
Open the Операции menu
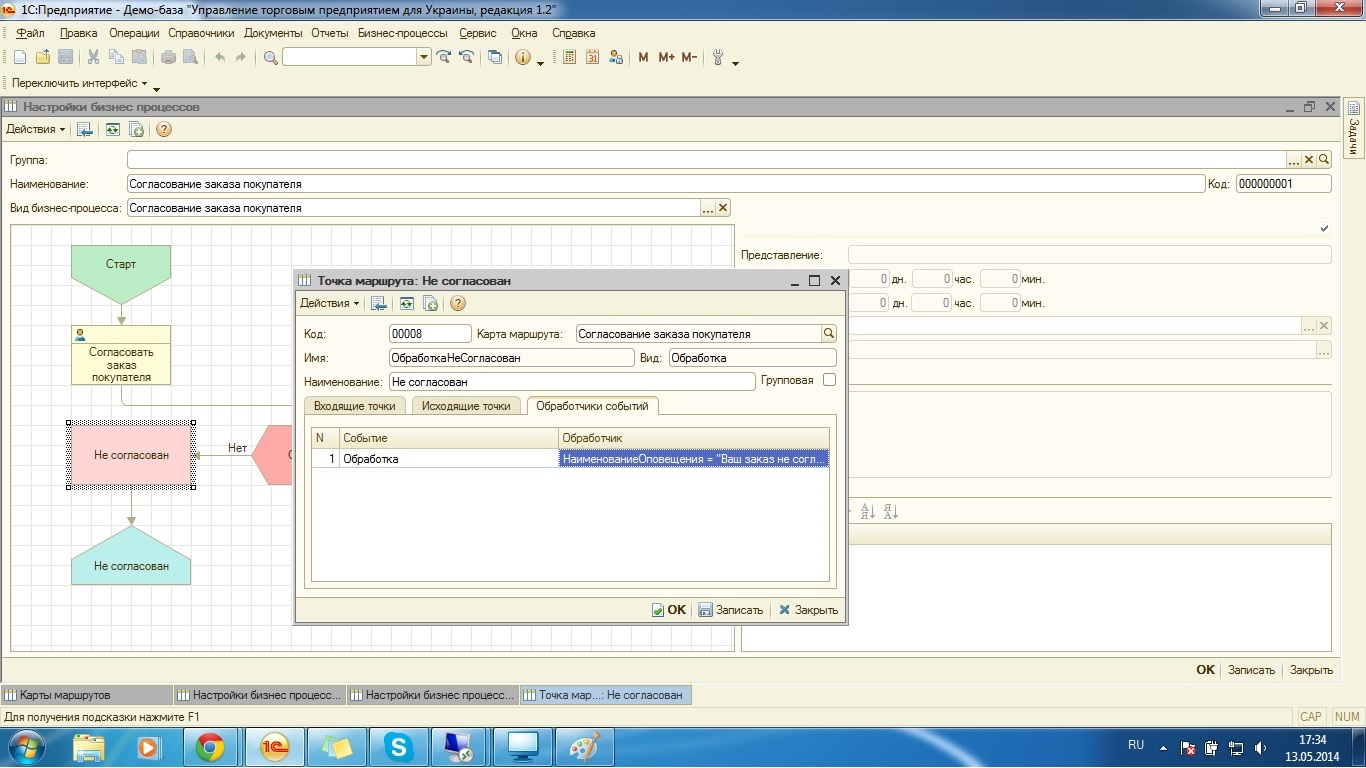[x=134, y=32]
